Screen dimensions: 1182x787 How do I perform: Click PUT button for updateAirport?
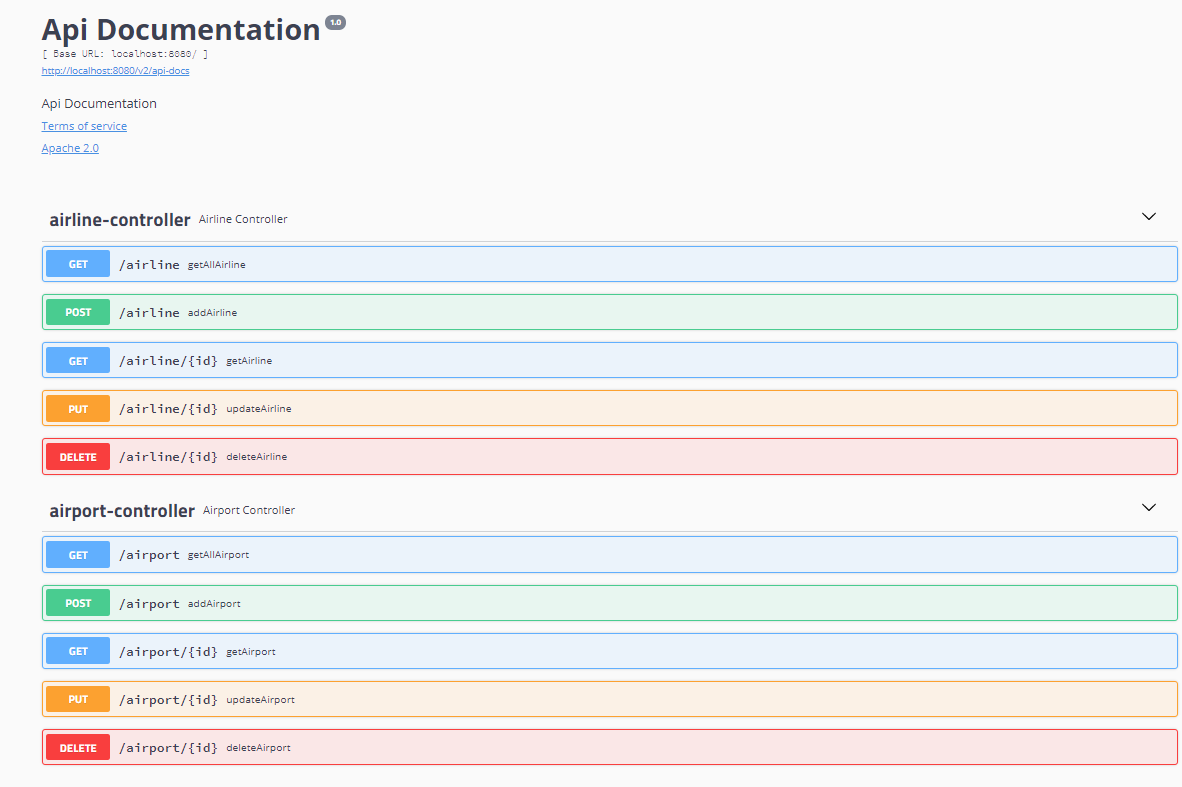coord(78,700)
